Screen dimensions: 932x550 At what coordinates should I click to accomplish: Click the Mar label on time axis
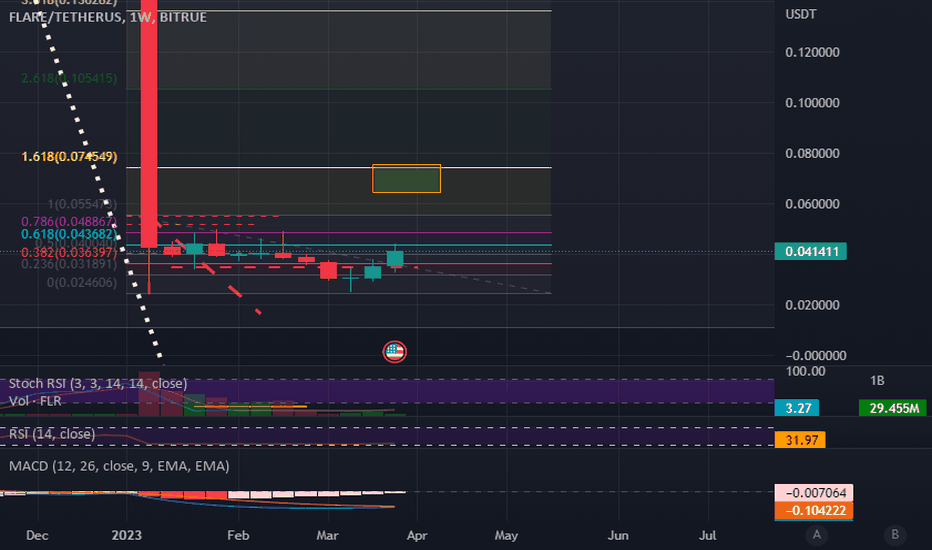click(x=328, y=535)
